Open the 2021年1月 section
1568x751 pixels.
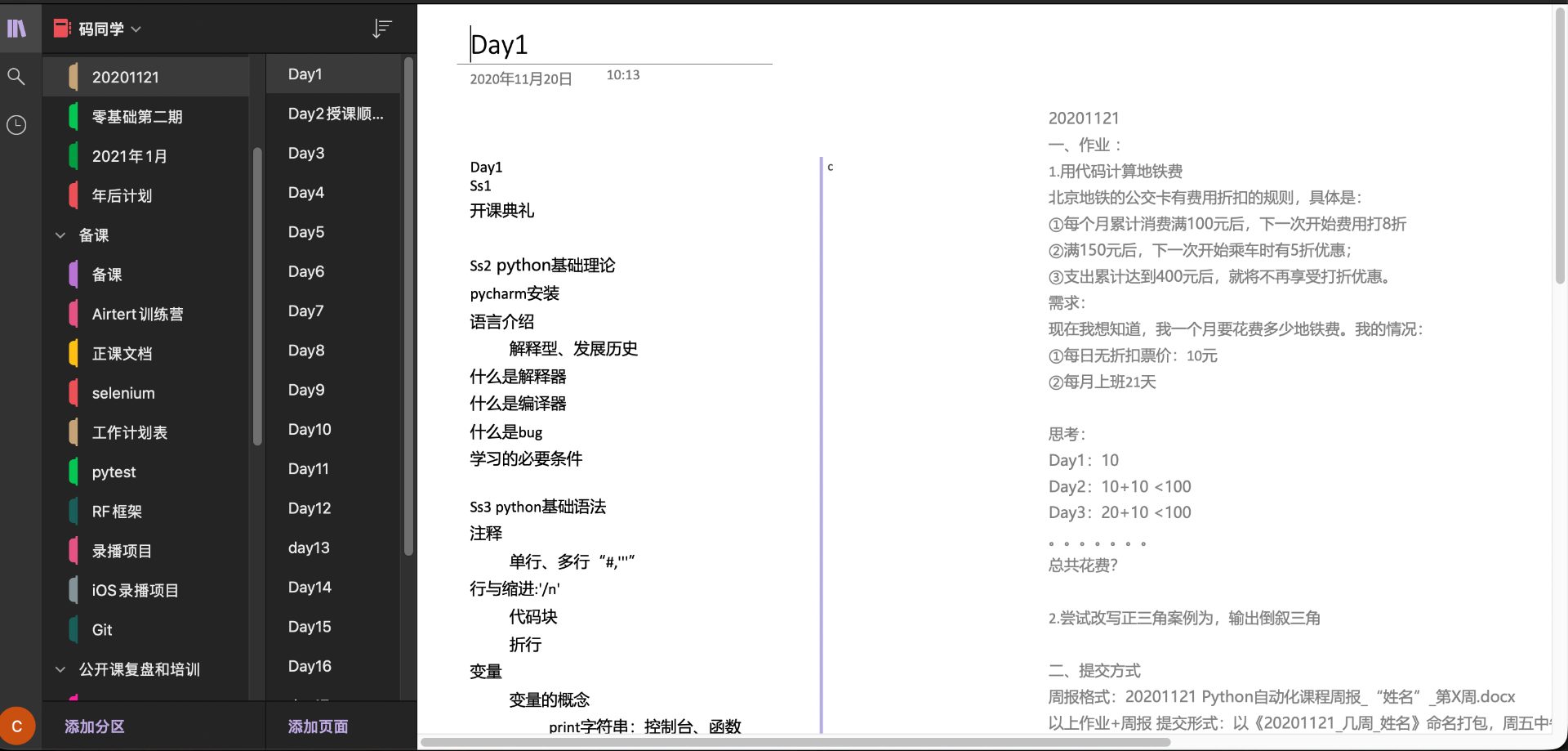pos(146,156)
